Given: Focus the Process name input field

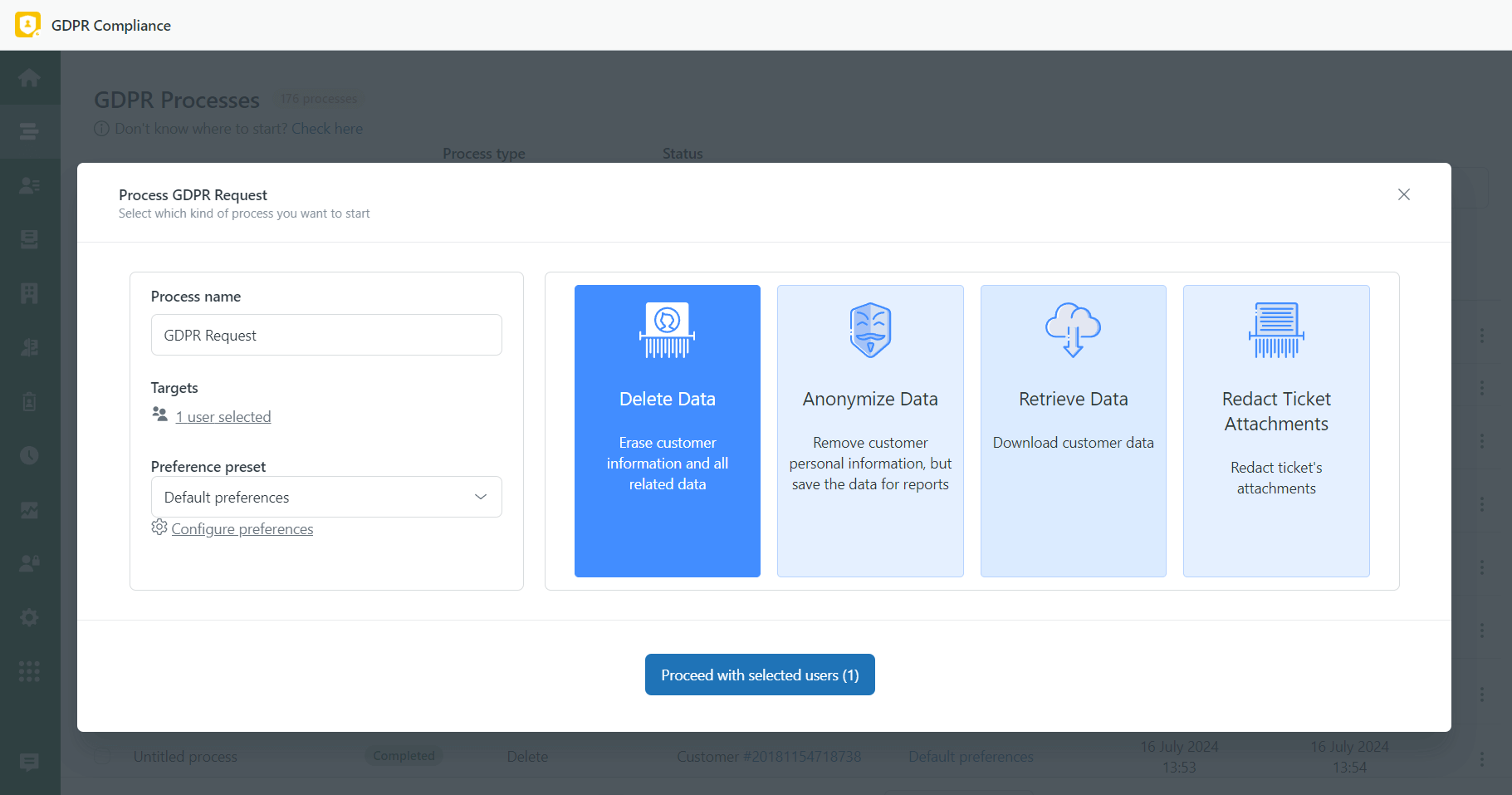Looking at the screenshot, I should click(x=326, y=335).
